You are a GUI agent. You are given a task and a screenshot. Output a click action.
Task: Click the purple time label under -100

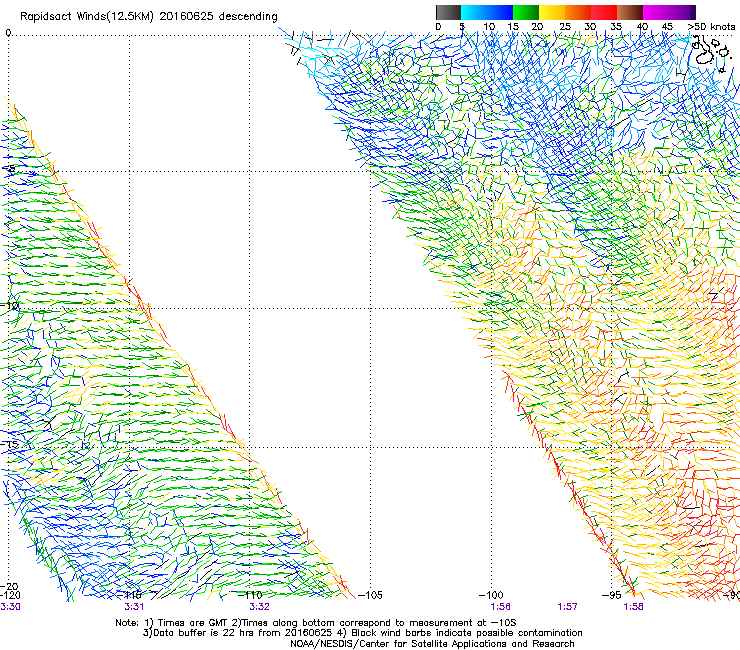500,607
